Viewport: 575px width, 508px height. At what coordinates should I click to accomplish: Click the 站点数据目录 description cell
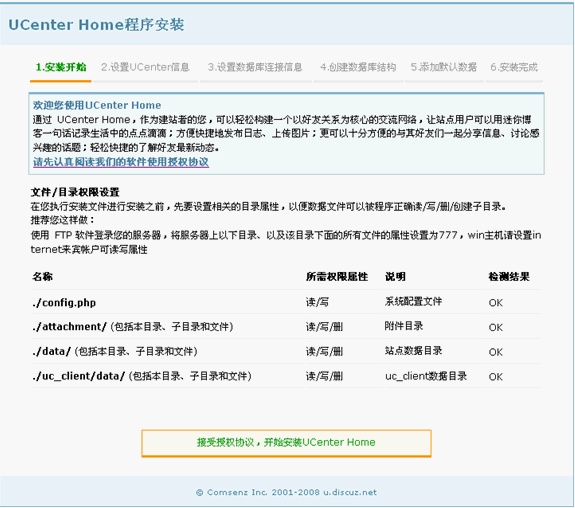pyautogui.click(x=413, y=351)
